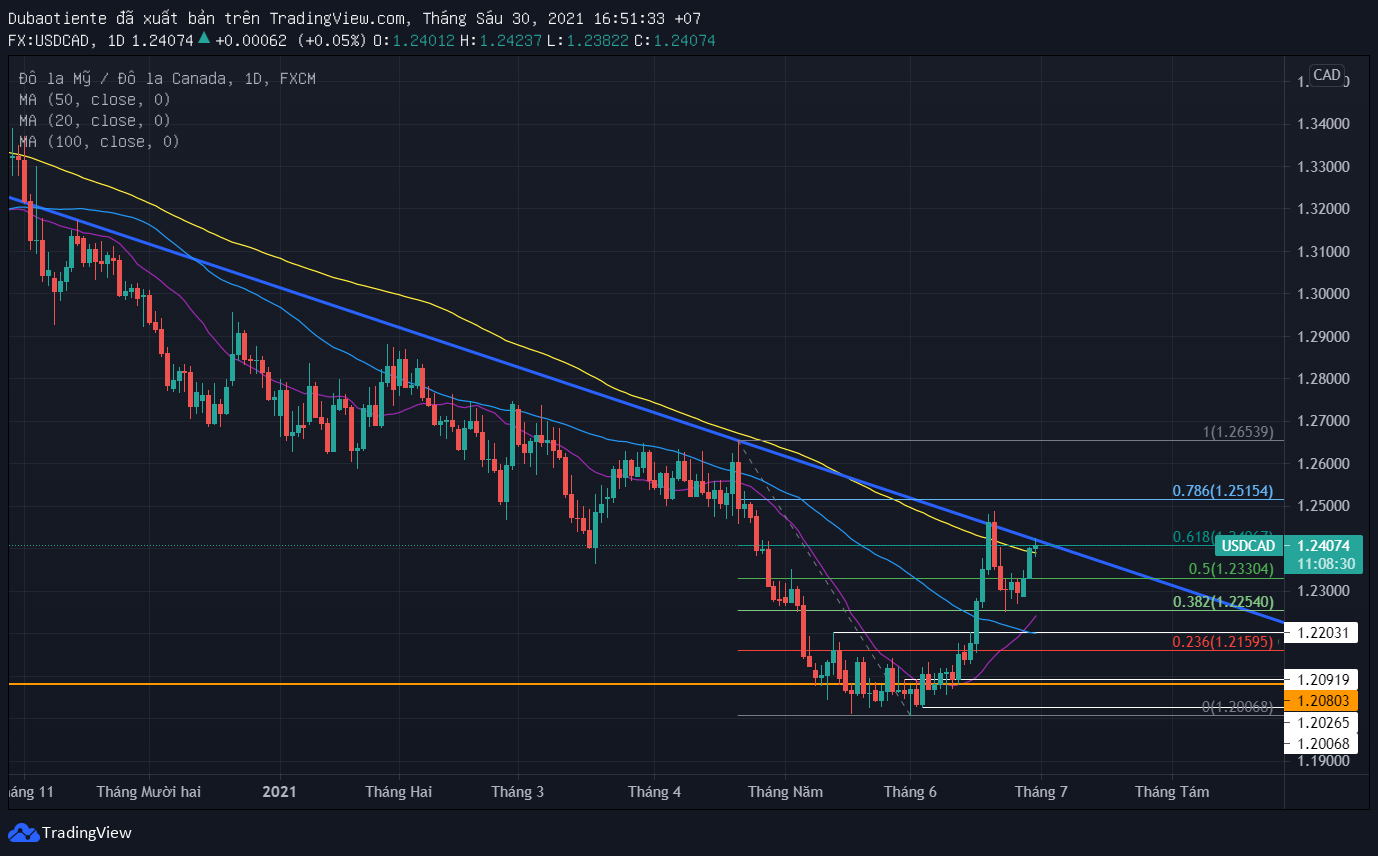Click the Fibonacci 0.382(1.22540) level label
Viewport: 1378px width, 856px height.
pyautogui.click(x=1223, y=602)
